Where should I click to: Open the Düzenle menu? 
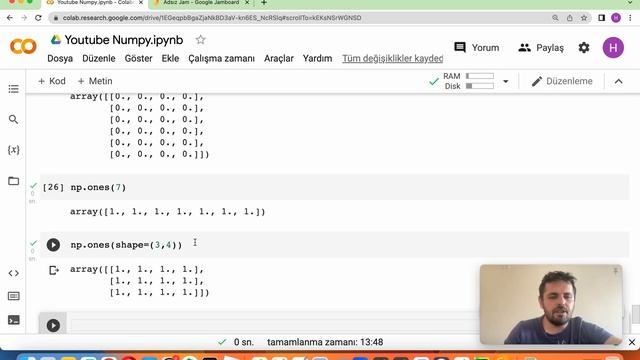pyautogui.click(x=99, y=58)
